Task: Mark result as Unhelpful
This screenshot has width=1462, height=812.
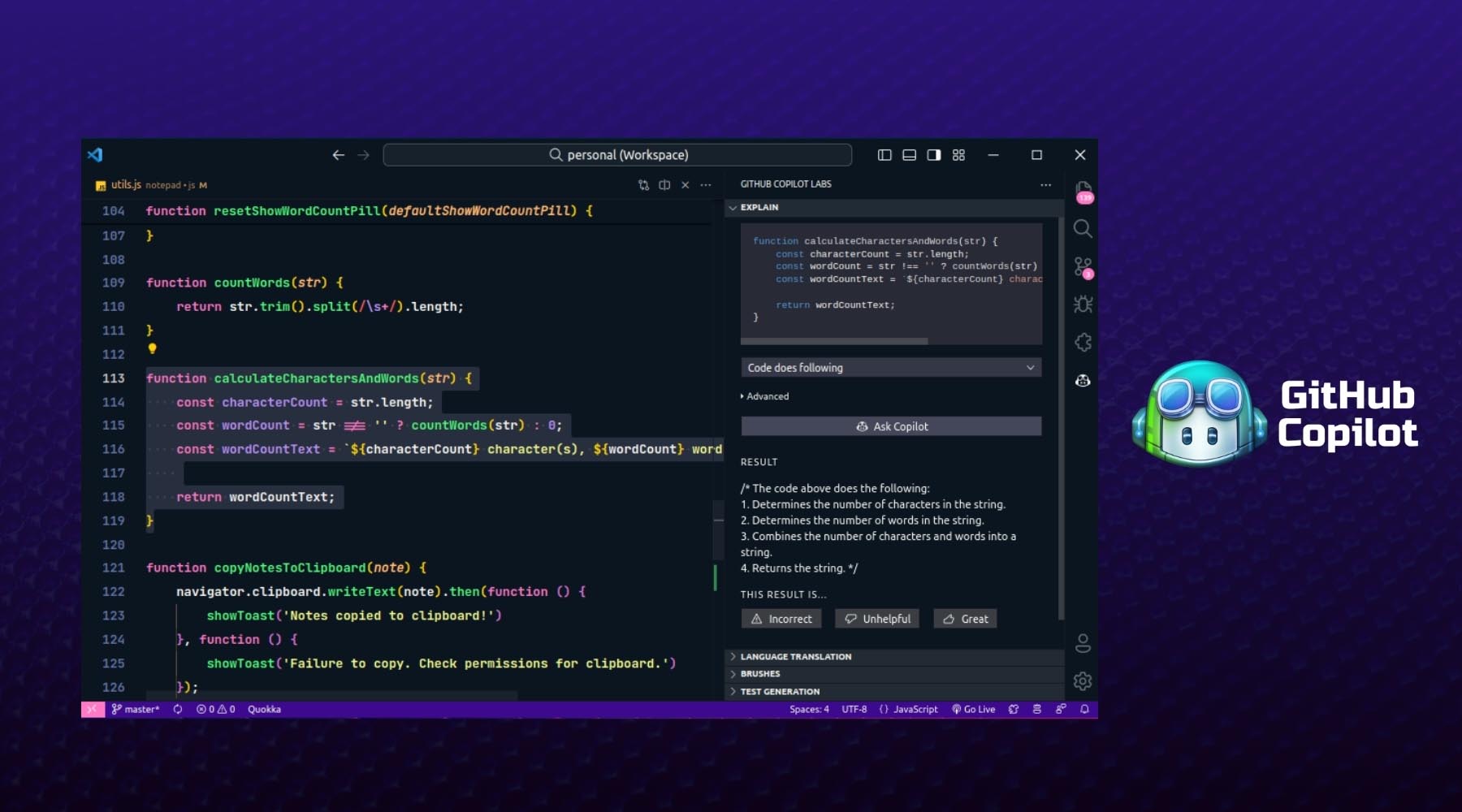Action: tap(877, 619)
